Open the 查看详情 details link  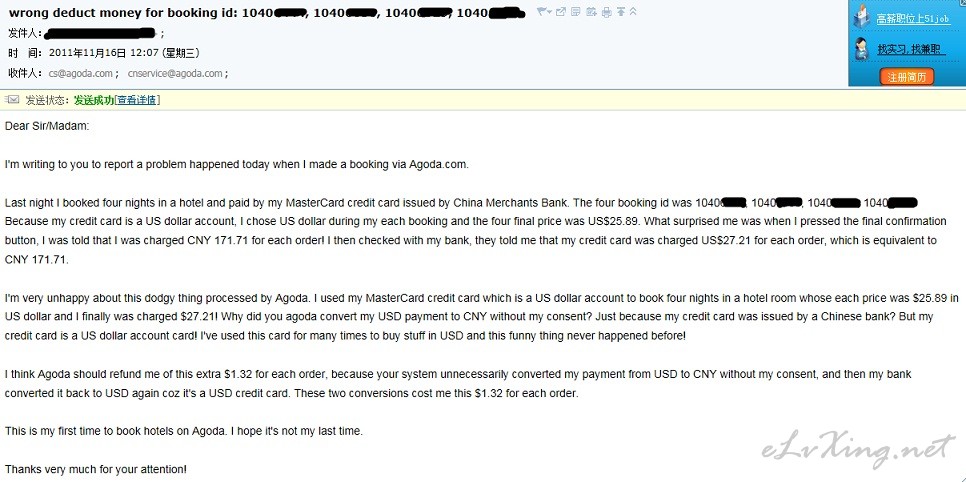[137, 100]
